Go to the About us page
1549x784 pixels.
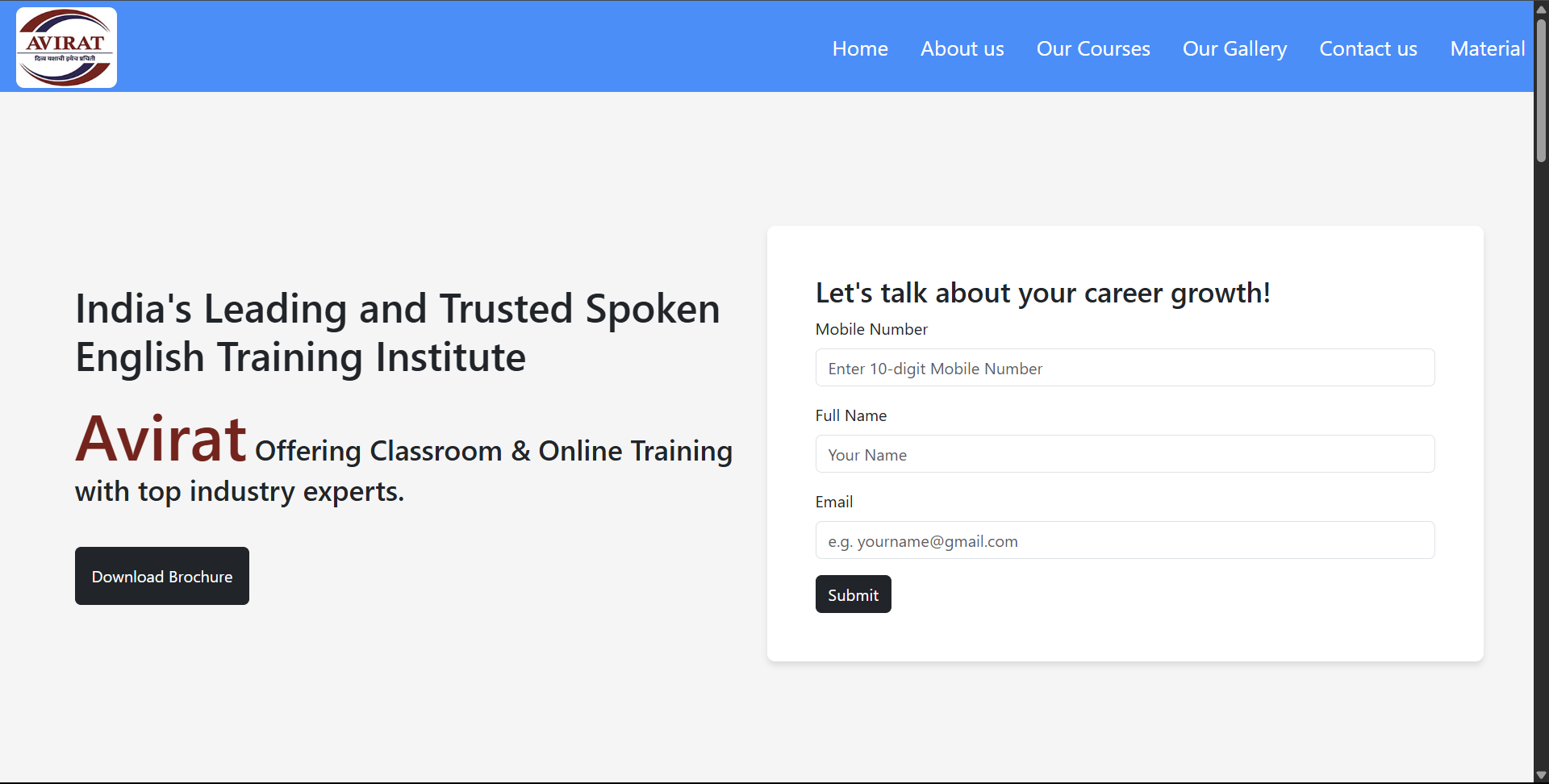[x=962, y=48]
